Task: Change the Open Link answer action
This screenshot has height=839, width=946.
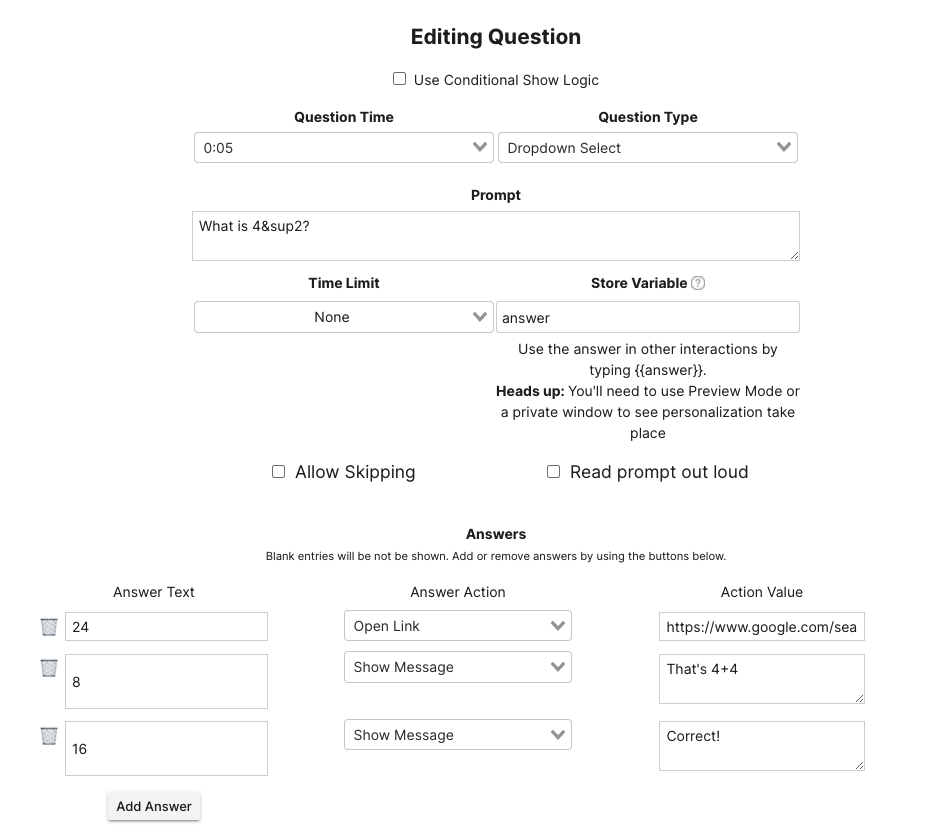Action: 457,626
